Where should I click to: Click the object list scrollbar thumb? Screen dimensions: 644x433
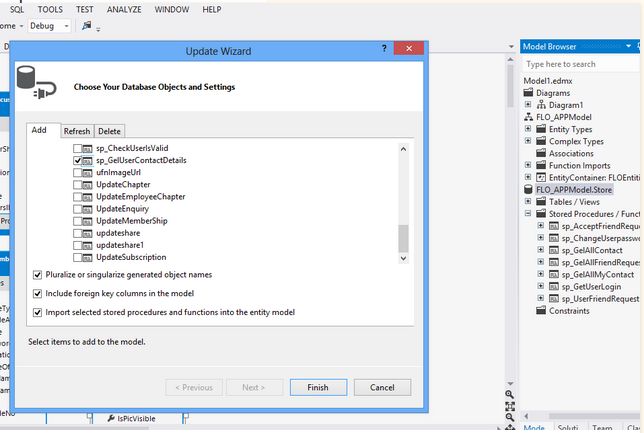click(403, 238)
